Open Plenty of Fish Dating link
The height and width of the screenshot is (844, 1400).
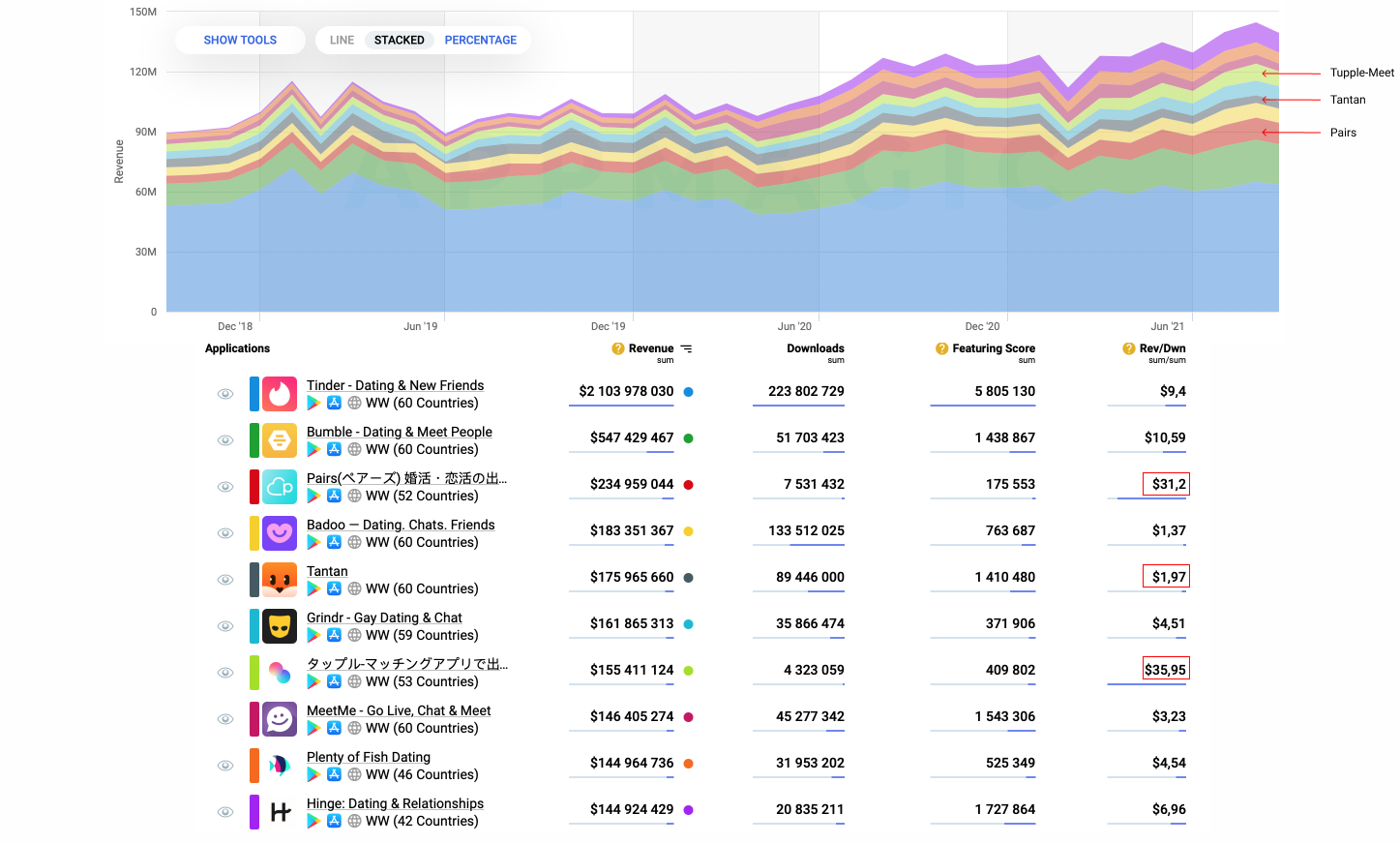(369, 757)
